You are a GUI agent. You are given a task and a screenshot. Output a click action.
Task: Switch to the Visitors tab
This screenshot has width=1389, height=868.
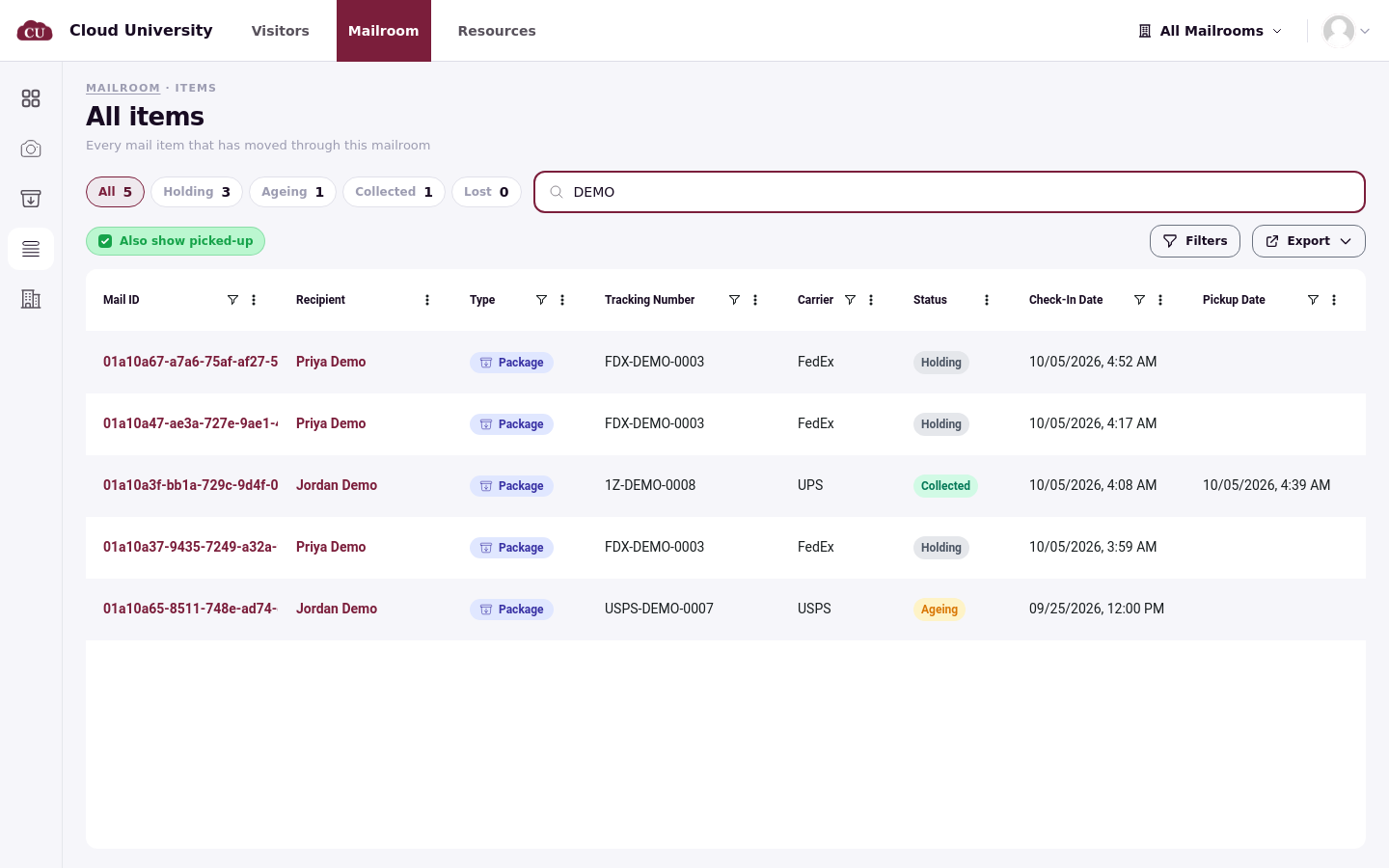(x=281, y=31)
